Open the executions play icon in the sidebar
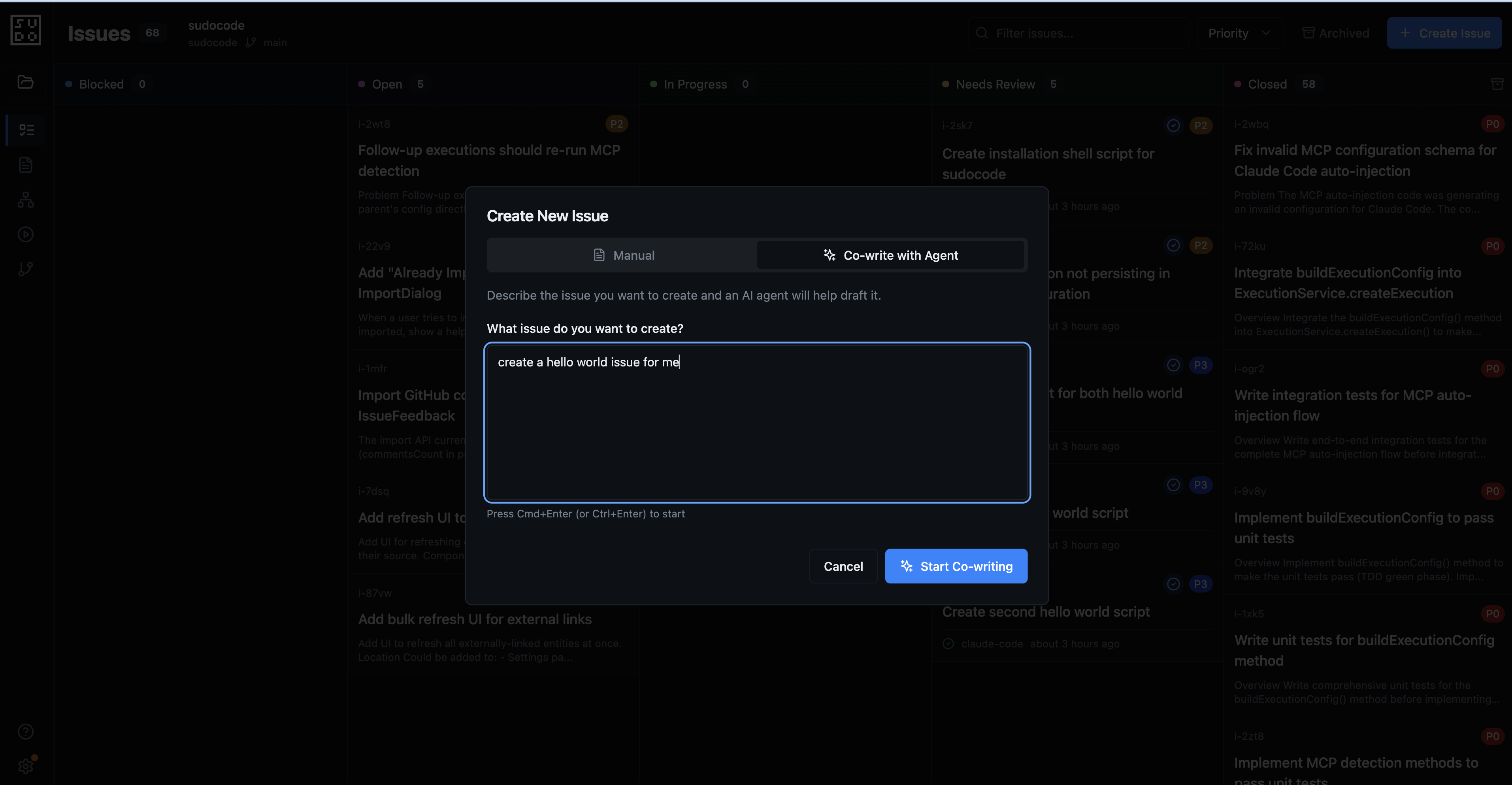Image resolution: width=1512 pixels, height=785 pixels. (26, 234)
